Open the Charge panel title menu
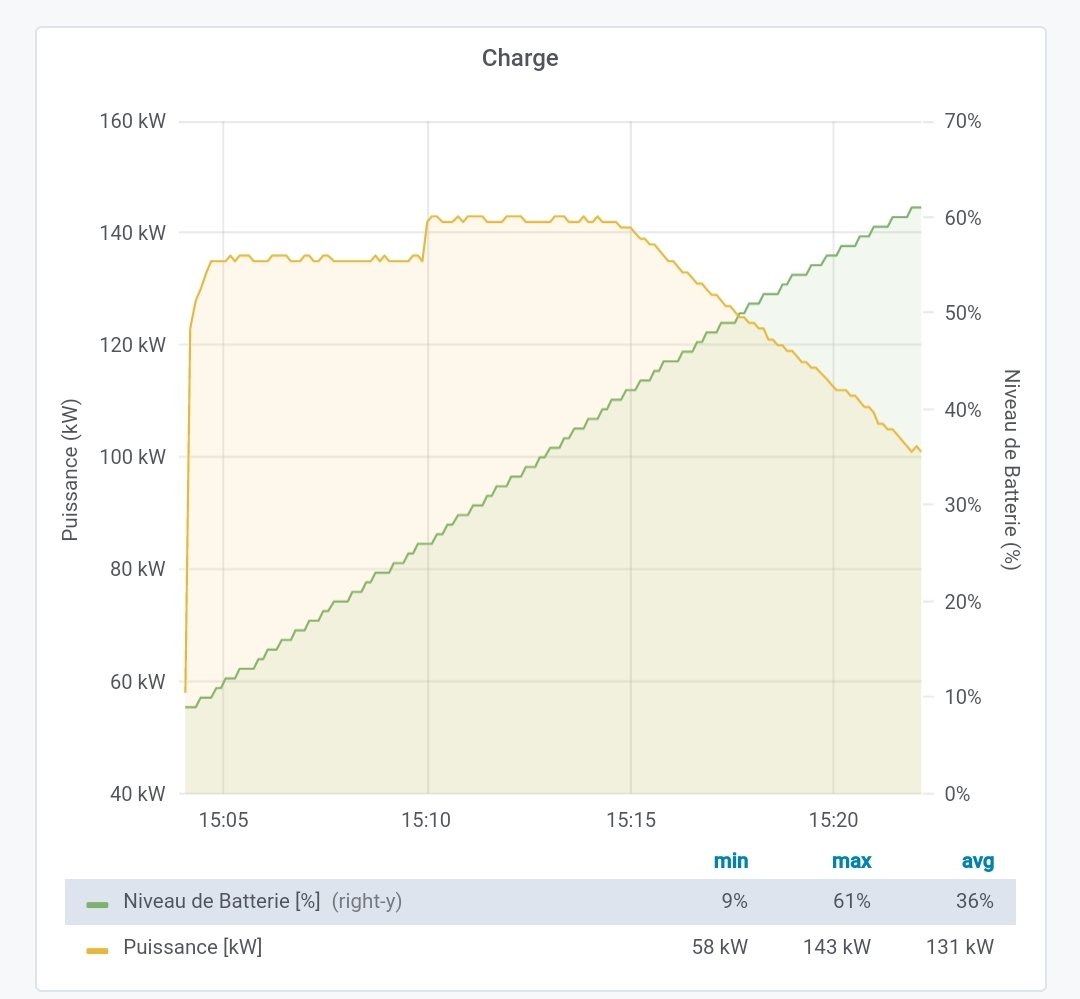The height and width of the screenshot is (999, 1080). pos(520,58)
